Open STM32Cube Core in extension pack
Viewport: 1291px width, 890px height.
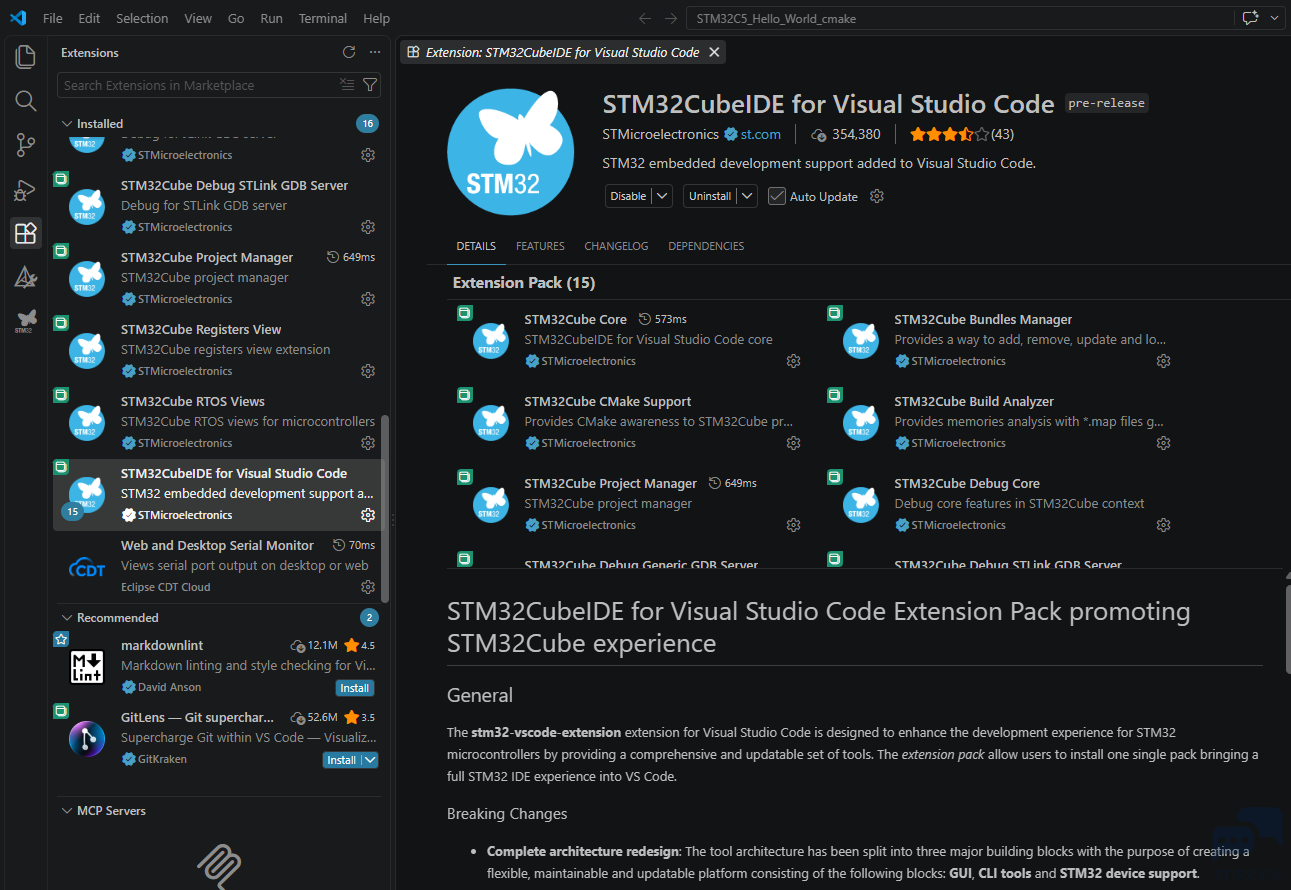tap(575, 320)
